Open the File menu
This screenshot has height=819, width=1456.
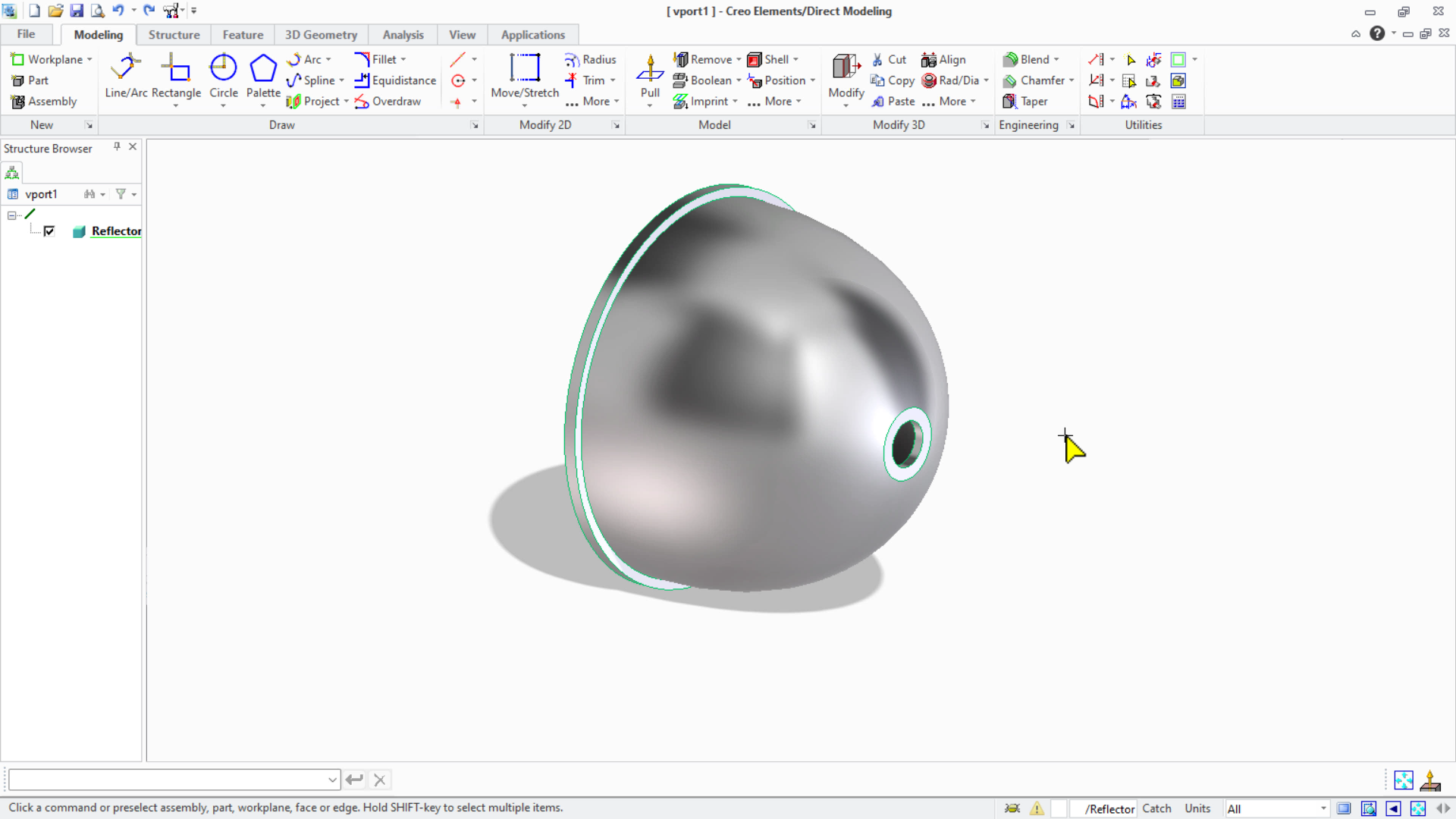pyautogui.click(x=26, y=34)
